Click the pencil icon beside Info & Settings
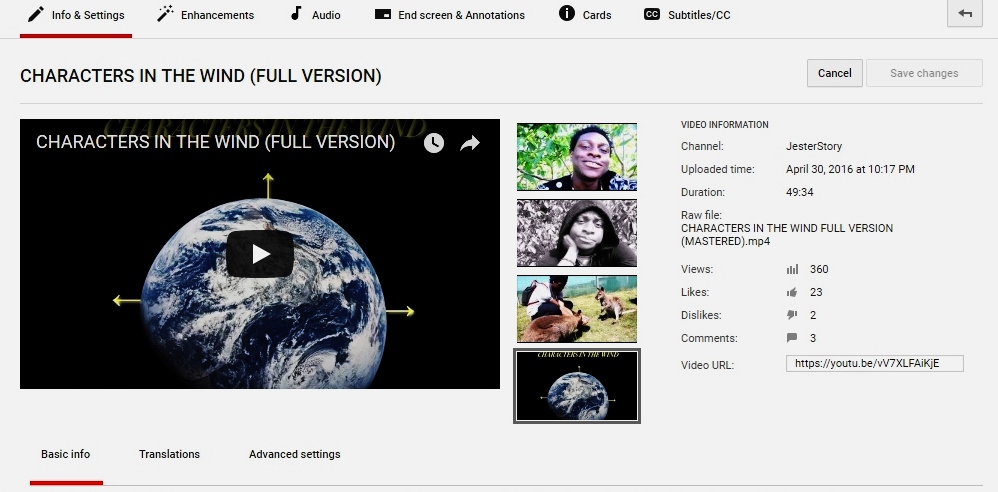Image resolution: width=998 pixels, height=492 pixels. click(x=36, y=14)
